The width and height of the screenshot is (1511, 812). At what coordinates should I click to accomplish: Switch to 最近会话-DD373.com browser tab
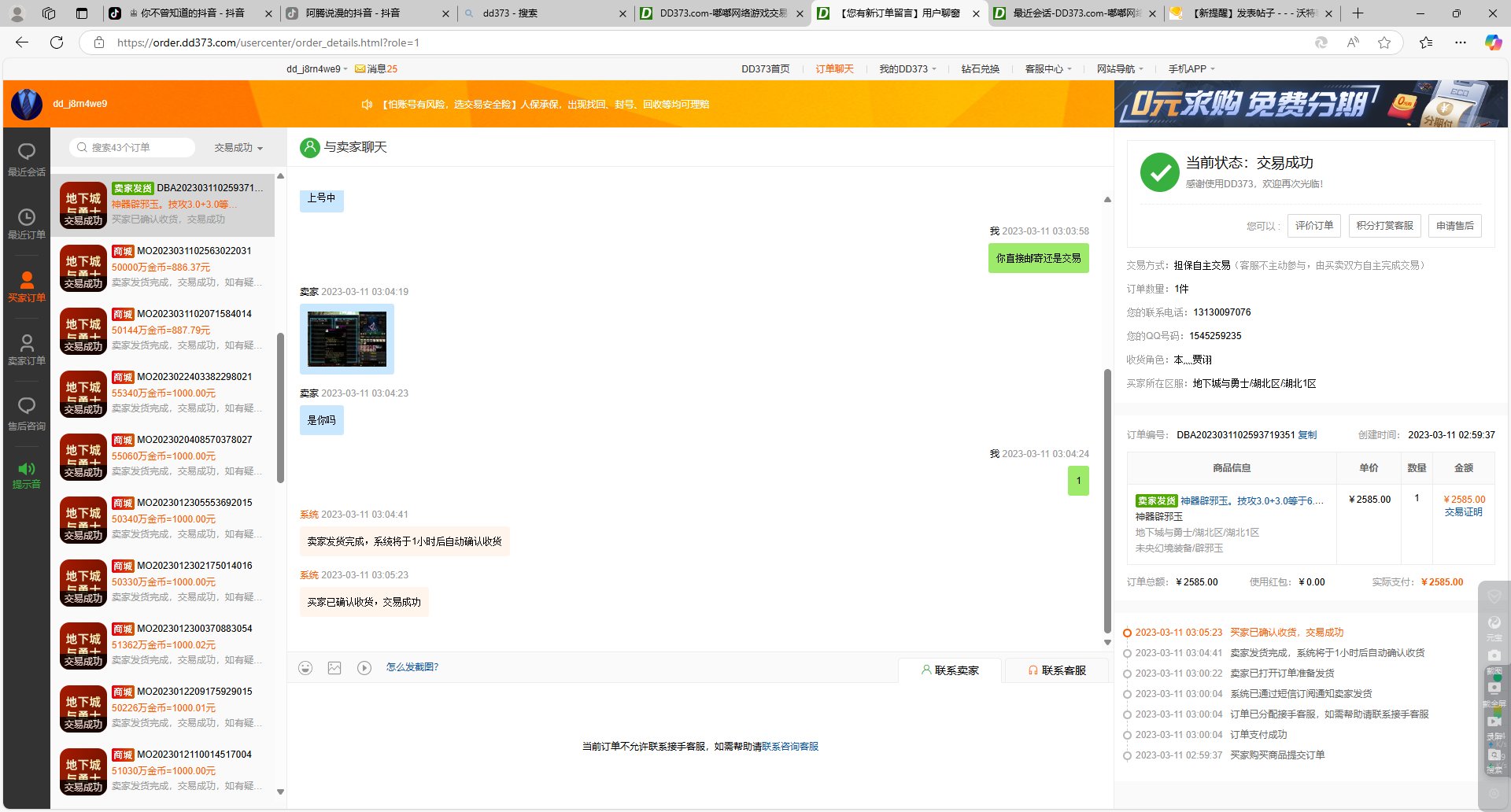(1075, 13)
